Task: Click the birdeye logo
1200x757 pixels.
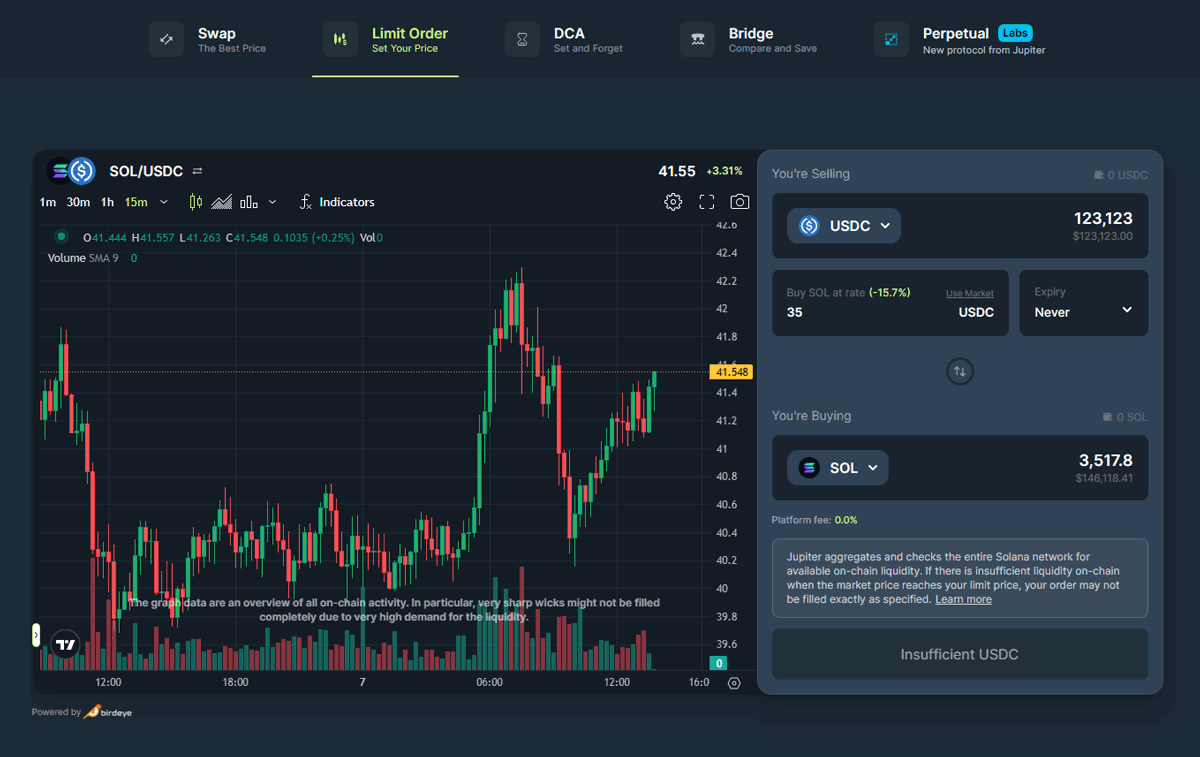Action: pyautogui.click(x=108, y=712)
